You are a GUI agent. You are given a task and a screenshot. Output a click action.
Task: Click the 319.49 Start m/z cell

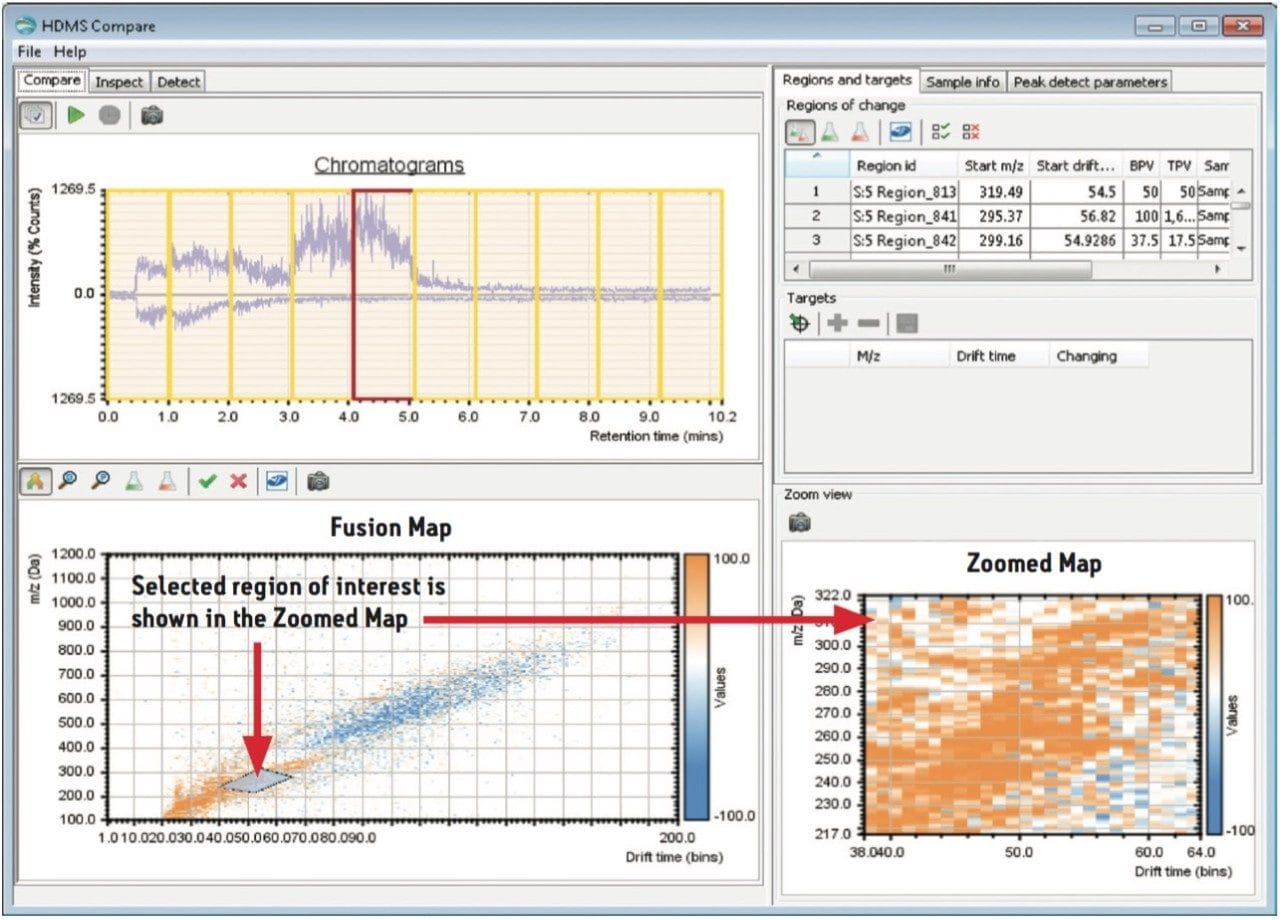(x=994, y=191)
